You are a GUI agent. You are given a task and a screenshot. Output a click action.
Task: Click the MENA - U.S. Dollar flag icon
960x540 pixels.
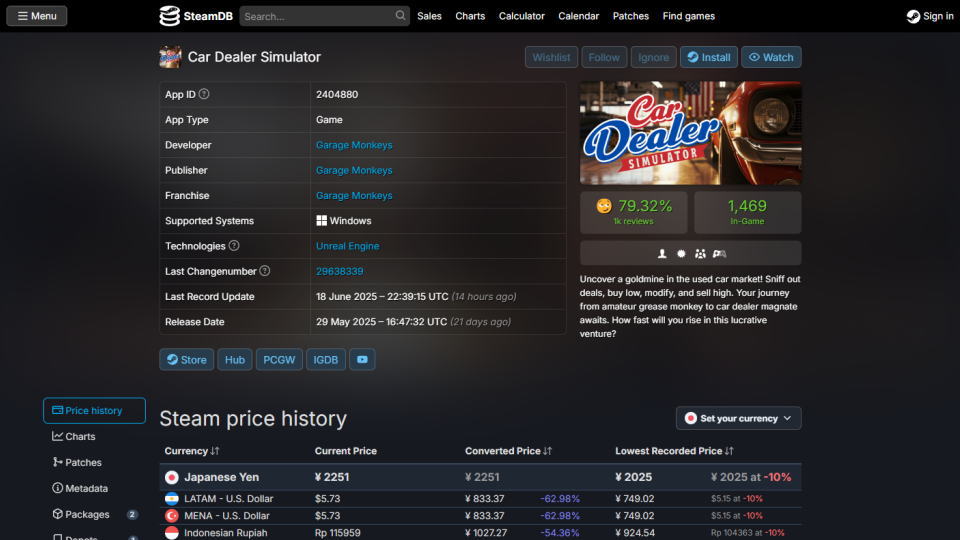point(171,516)
